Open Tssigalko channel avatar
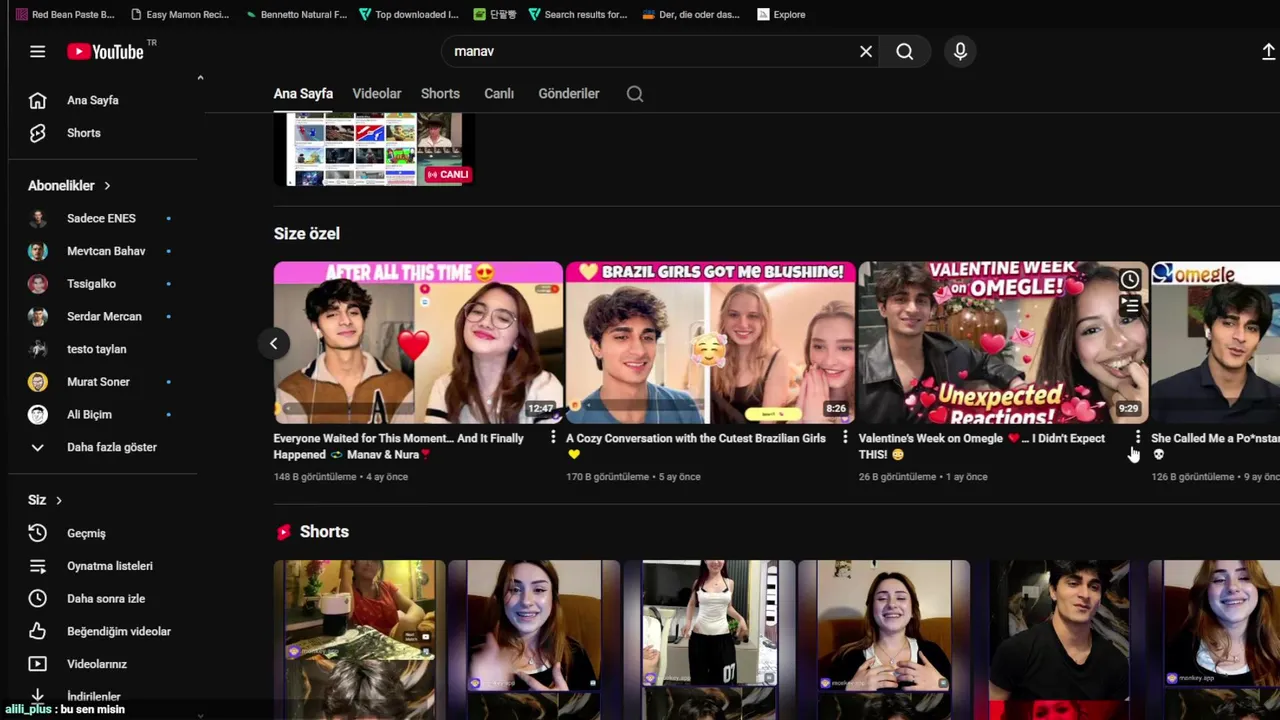1280x720 pixels. [38, 284]
